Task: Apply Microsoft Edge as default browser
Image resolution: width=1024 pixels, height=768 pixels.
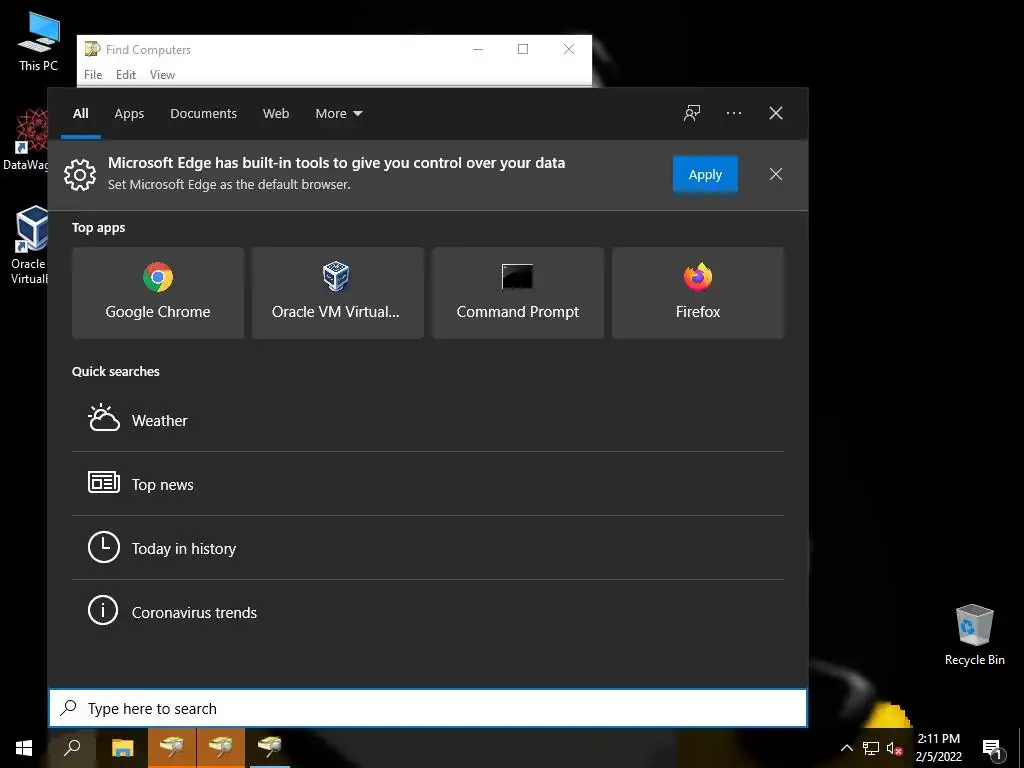Action: point(705,174)
